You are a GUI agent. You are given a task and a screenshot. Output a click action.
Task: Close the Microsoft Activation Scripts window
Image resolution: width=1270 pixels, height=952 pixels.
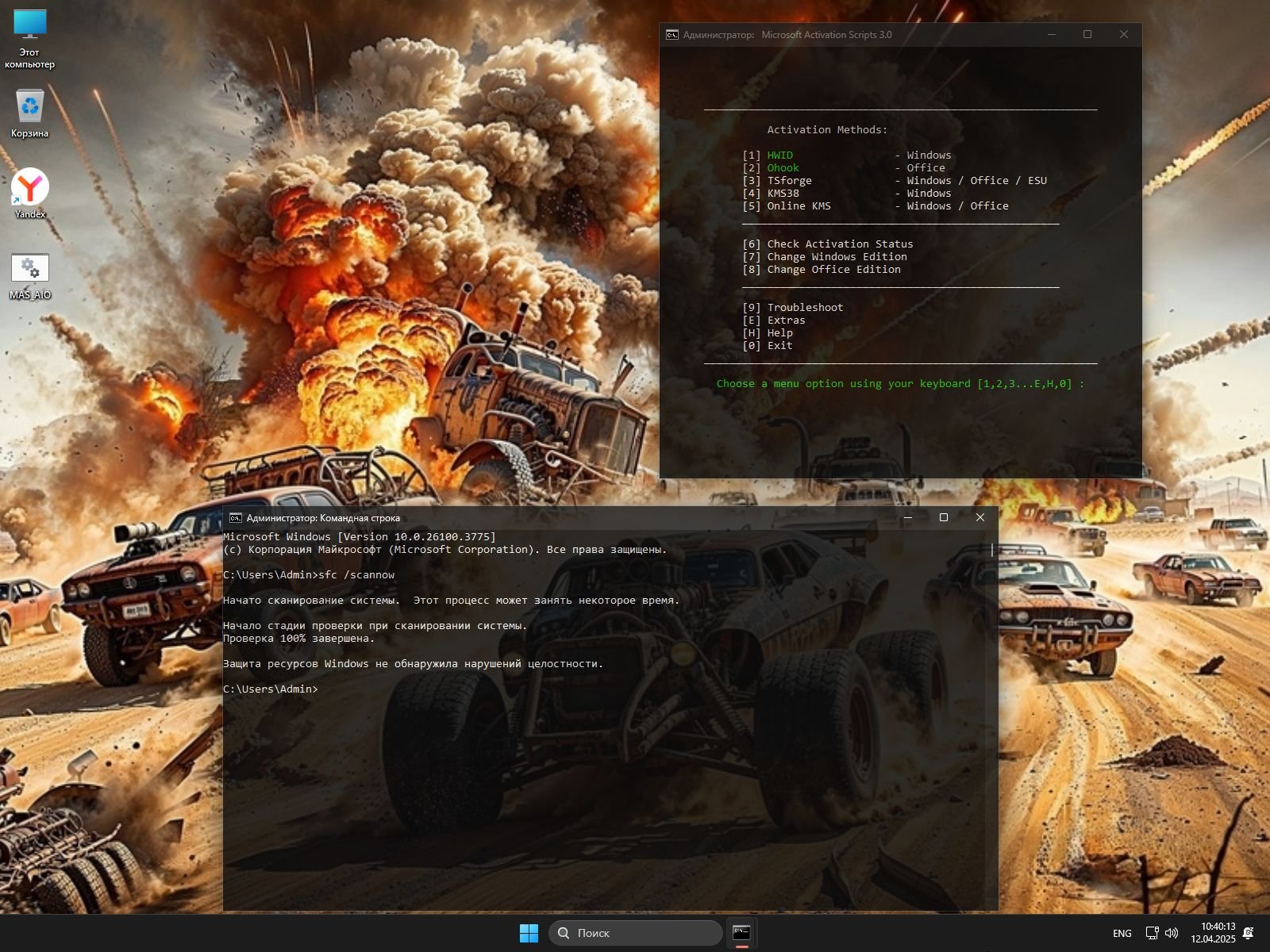1124,35
